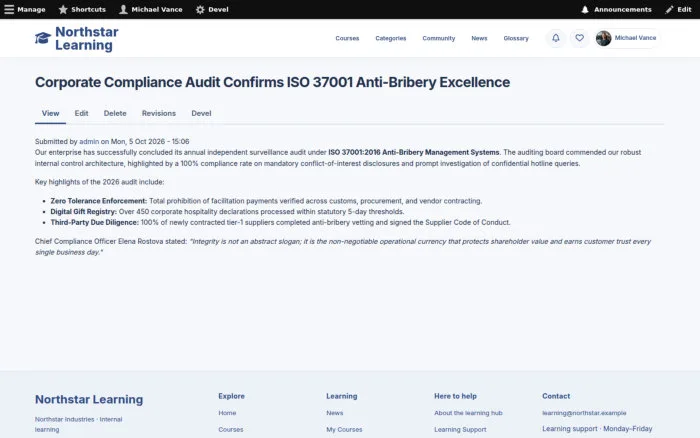Click the Shortcuts toolbar label
This screenshot has height=438, width=700.
88,9
